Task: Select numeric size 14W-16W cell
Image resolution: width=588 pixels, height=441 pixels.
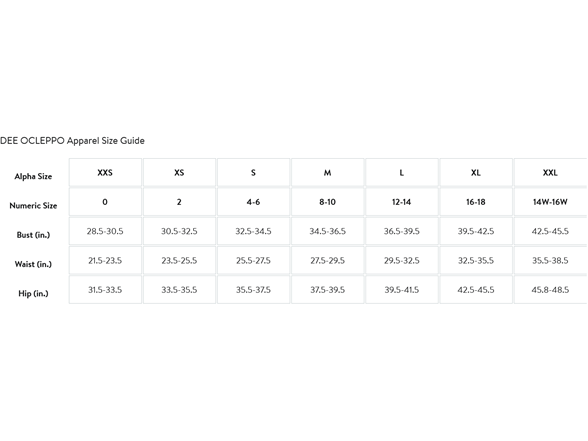Action: coord(550,202)
